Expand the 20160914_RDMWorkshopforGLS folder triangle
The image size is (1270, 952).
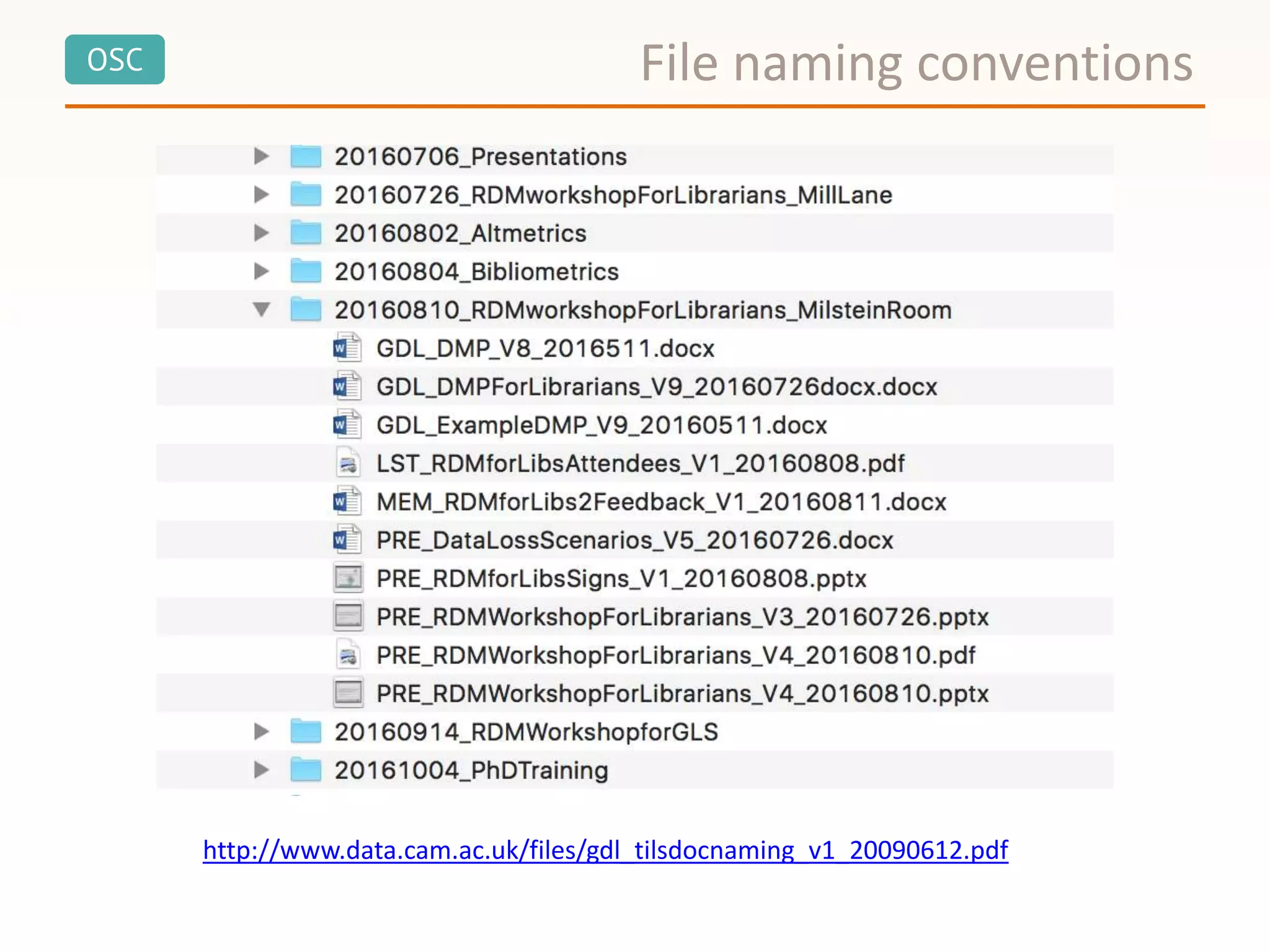coord(262,731)
